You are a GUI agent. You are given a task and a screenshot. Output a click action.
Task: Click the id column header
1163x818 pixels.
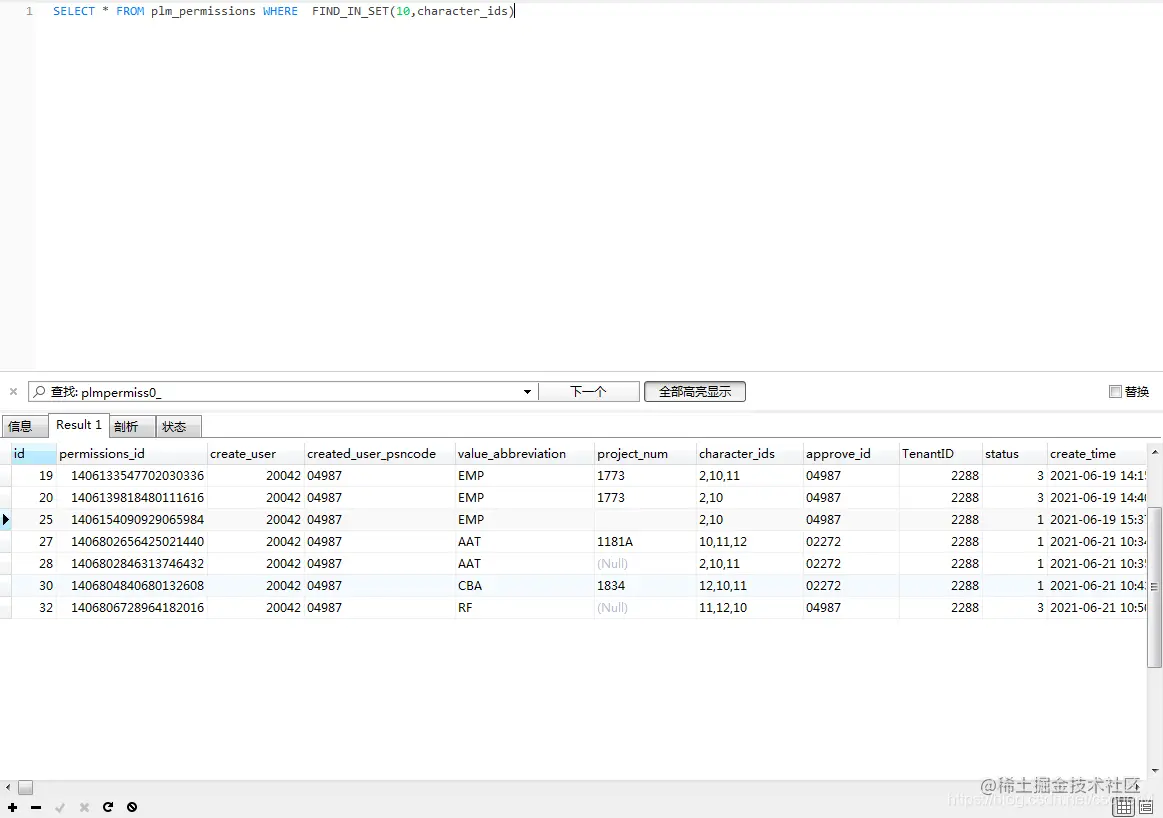click(34, 453)
